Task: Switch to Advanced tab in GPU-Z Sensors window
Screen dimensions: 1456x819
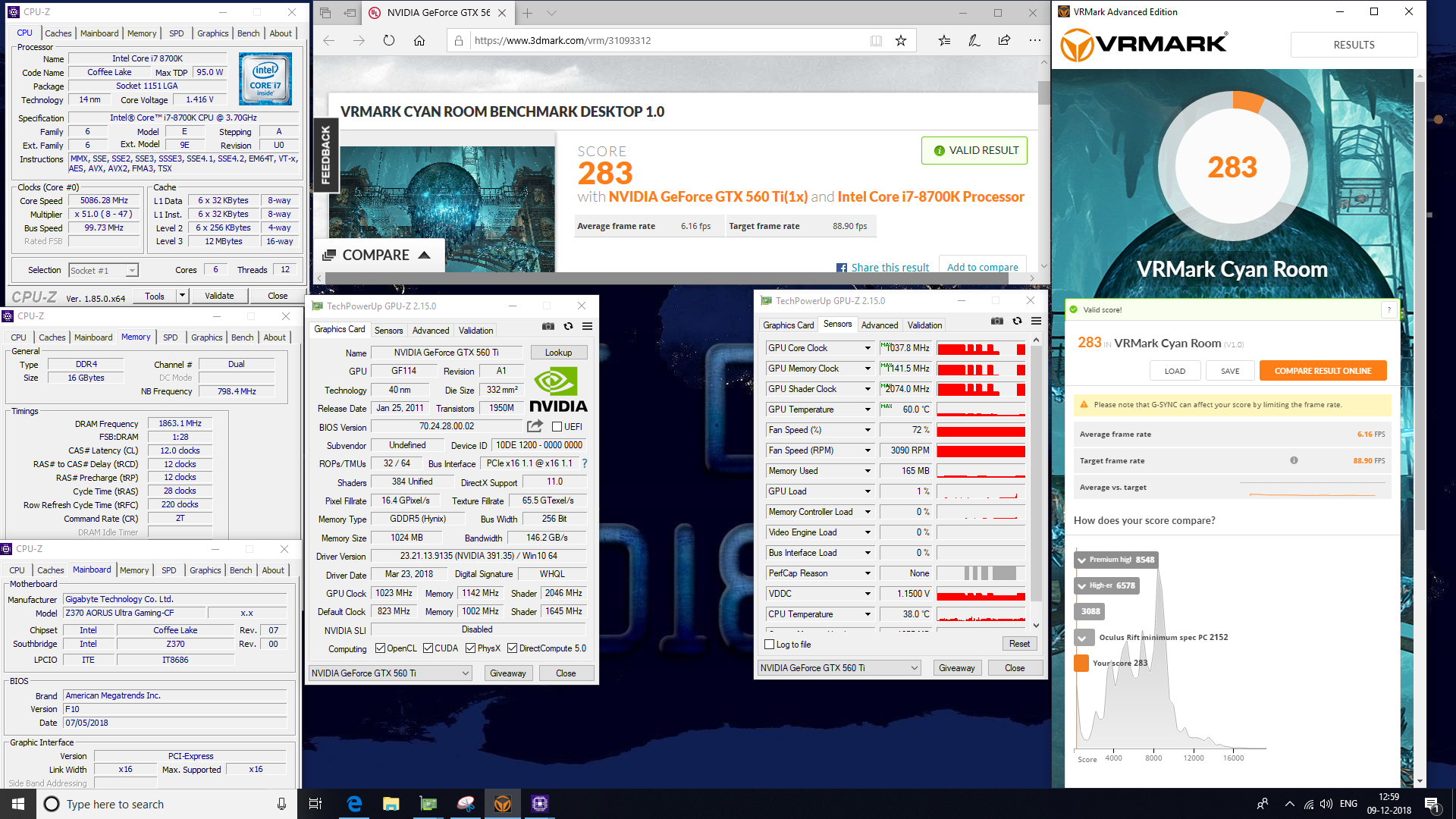Action: pyautogui.click(x=880, y=325)
